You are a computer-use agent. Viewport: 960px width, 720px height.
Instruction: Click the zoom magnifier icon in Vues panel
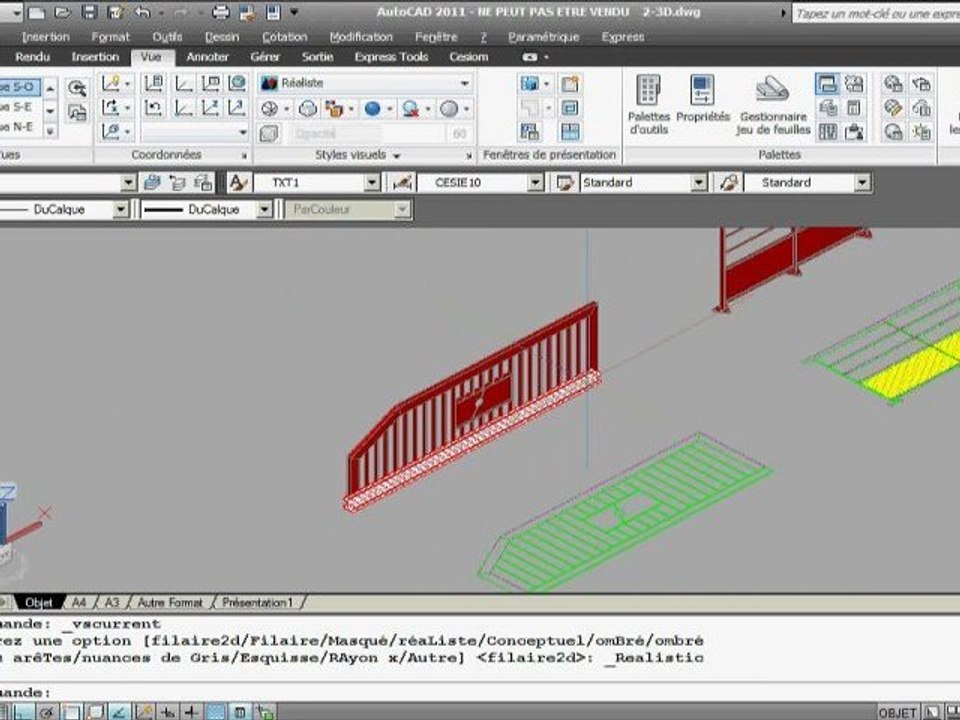pyautogui.click(x=77, y=88)
